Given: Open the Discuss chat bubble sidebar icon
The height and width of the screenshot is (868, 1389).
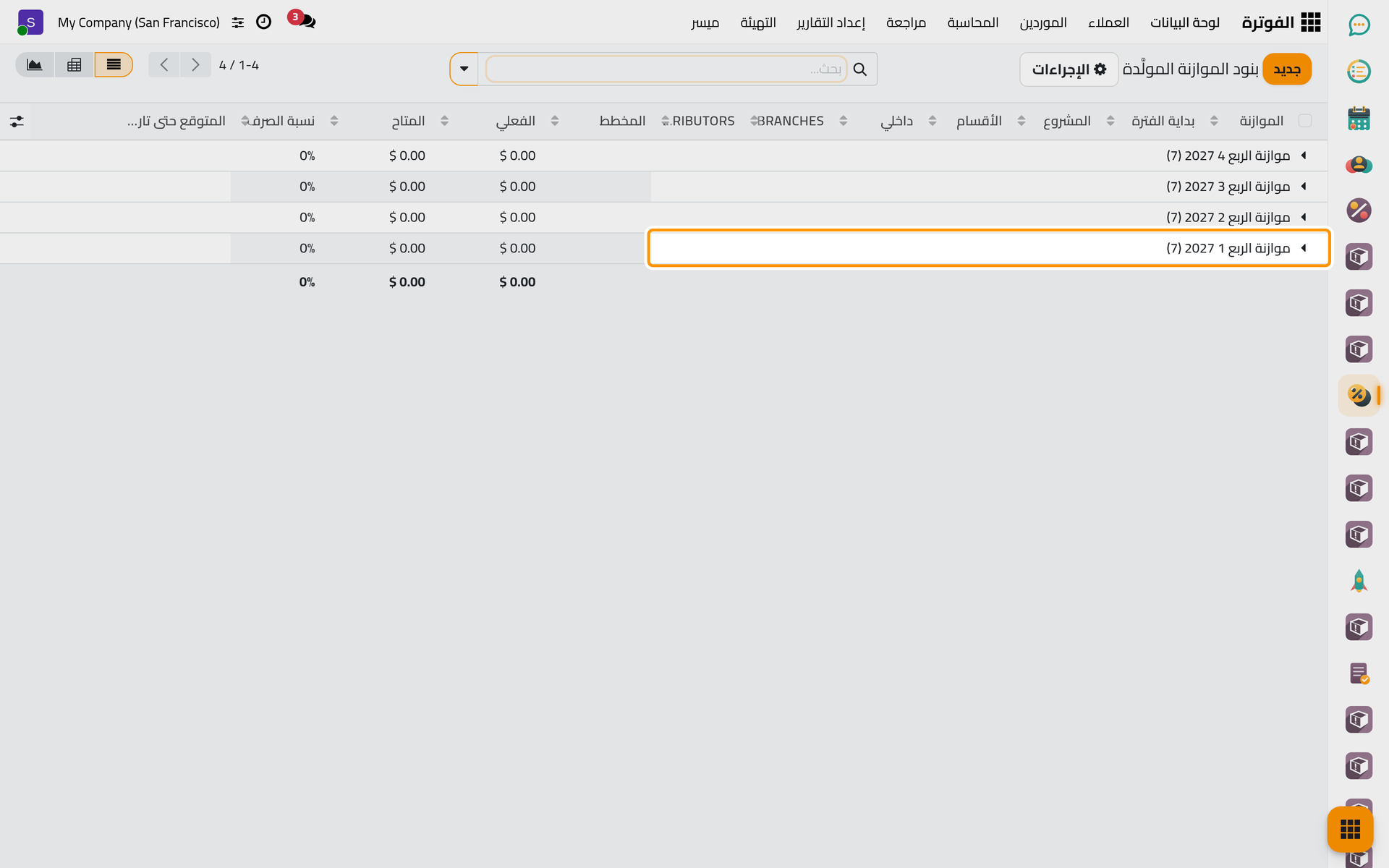Looking at the screenshot, I should 1359,25.
